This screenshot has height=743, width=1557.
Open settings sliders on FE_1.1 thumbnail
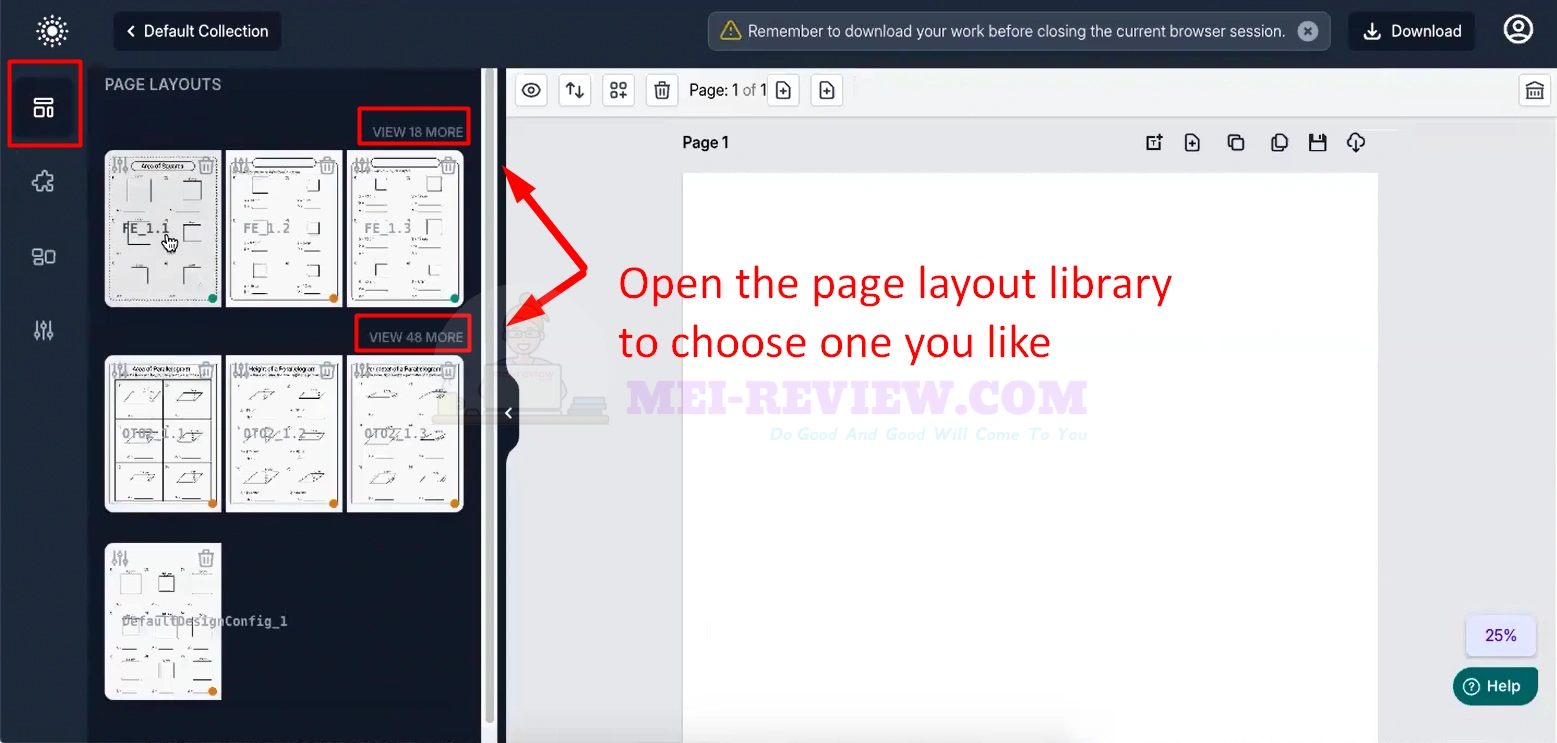119,166
